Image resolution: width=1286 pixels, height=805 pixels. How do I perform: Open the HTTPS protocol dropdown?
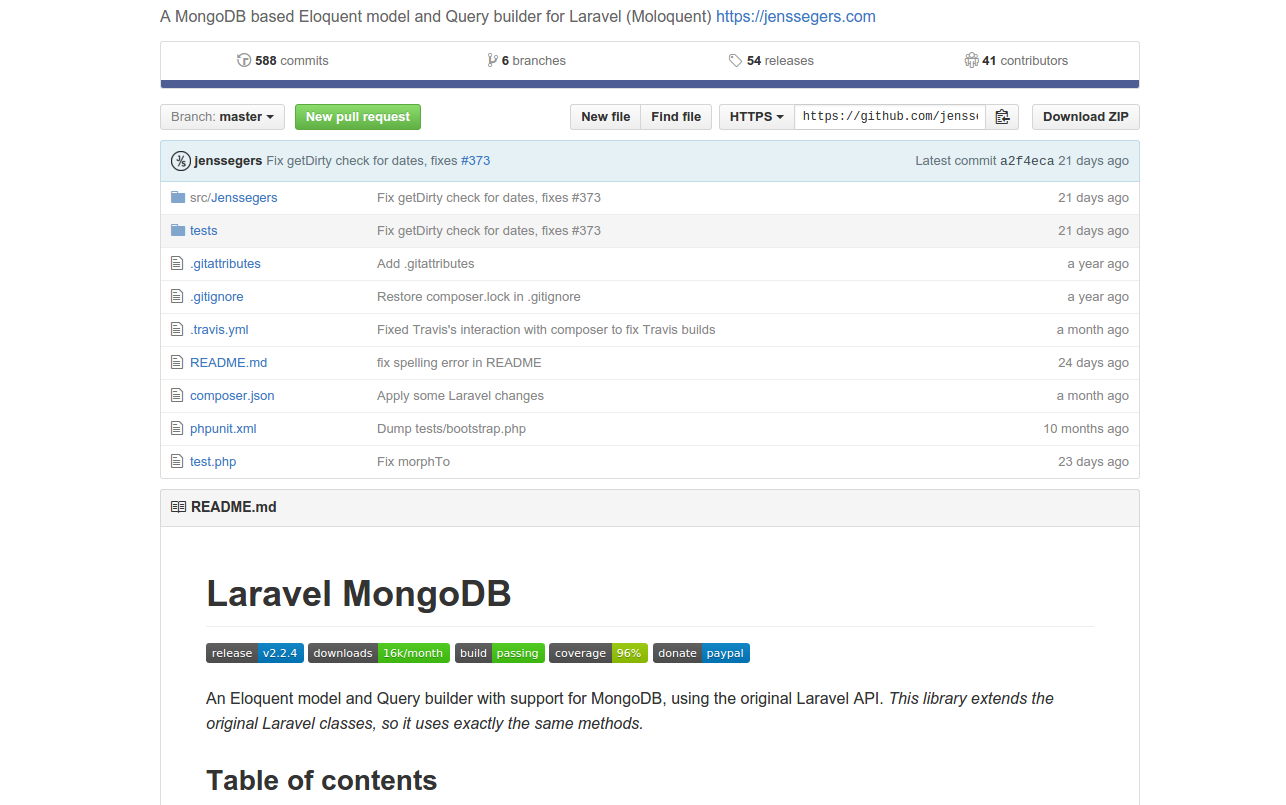757,117
